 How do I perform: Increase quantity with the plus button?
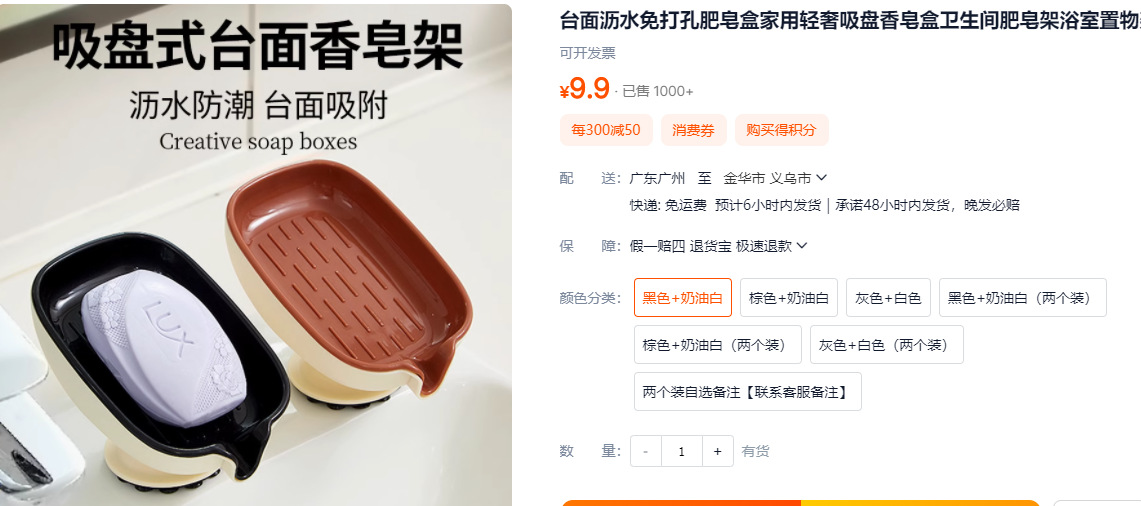click(x=717, y=451)
